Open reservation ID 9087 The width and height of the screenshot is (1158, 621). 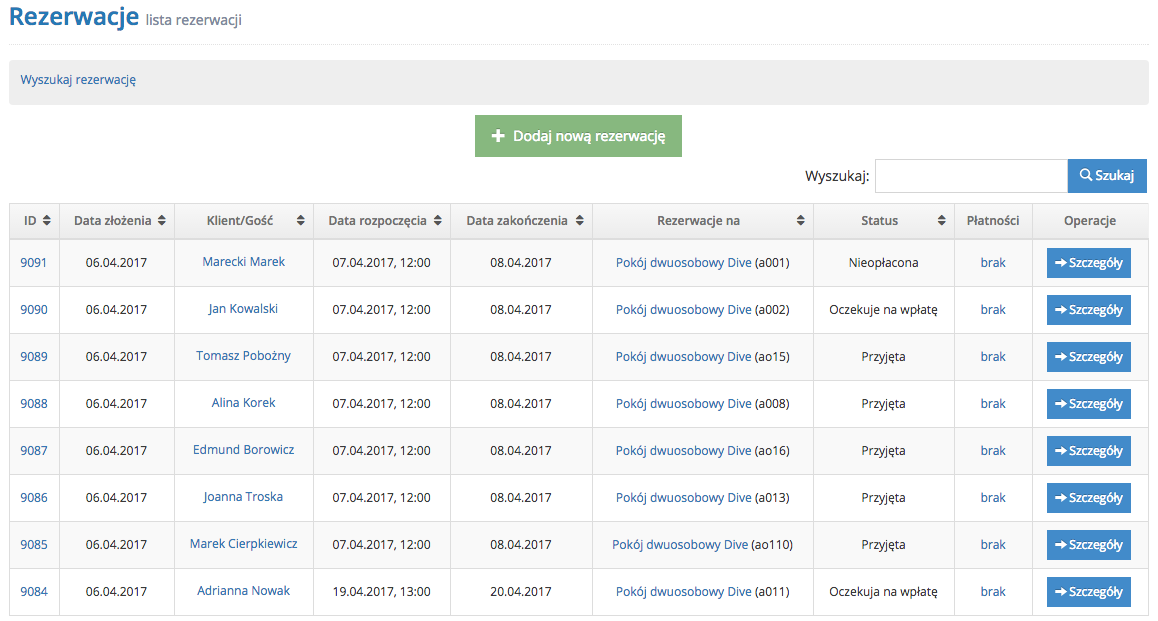coord(34,451)
